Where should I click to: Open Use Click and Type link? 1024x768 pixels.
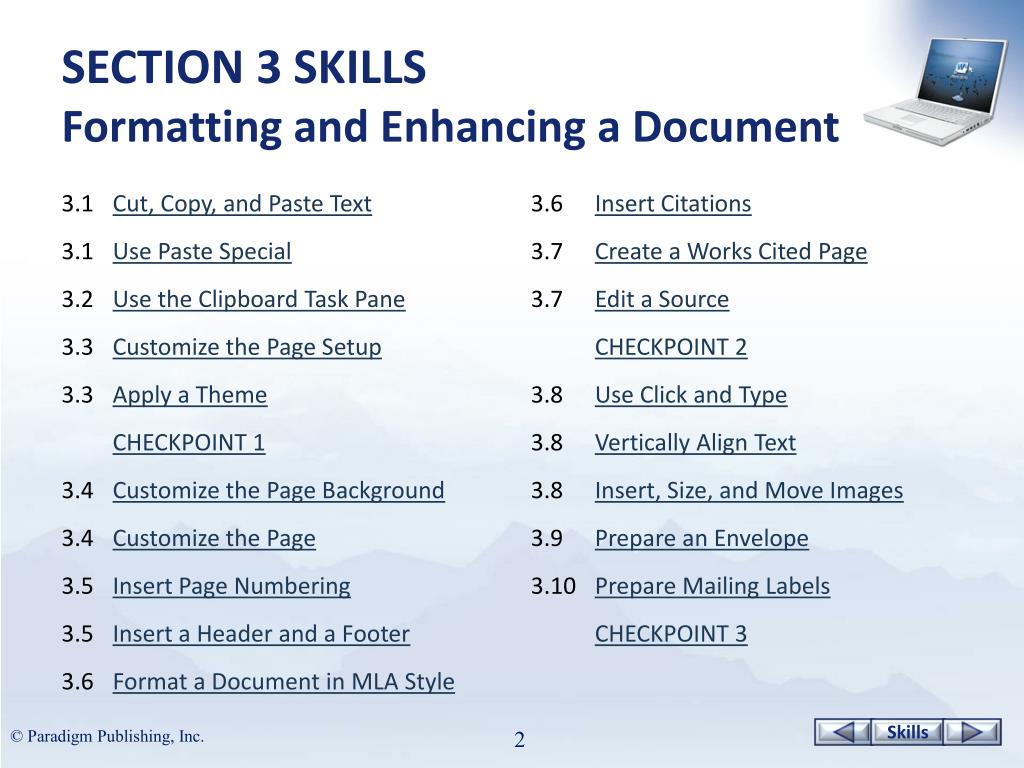(691, 394)
